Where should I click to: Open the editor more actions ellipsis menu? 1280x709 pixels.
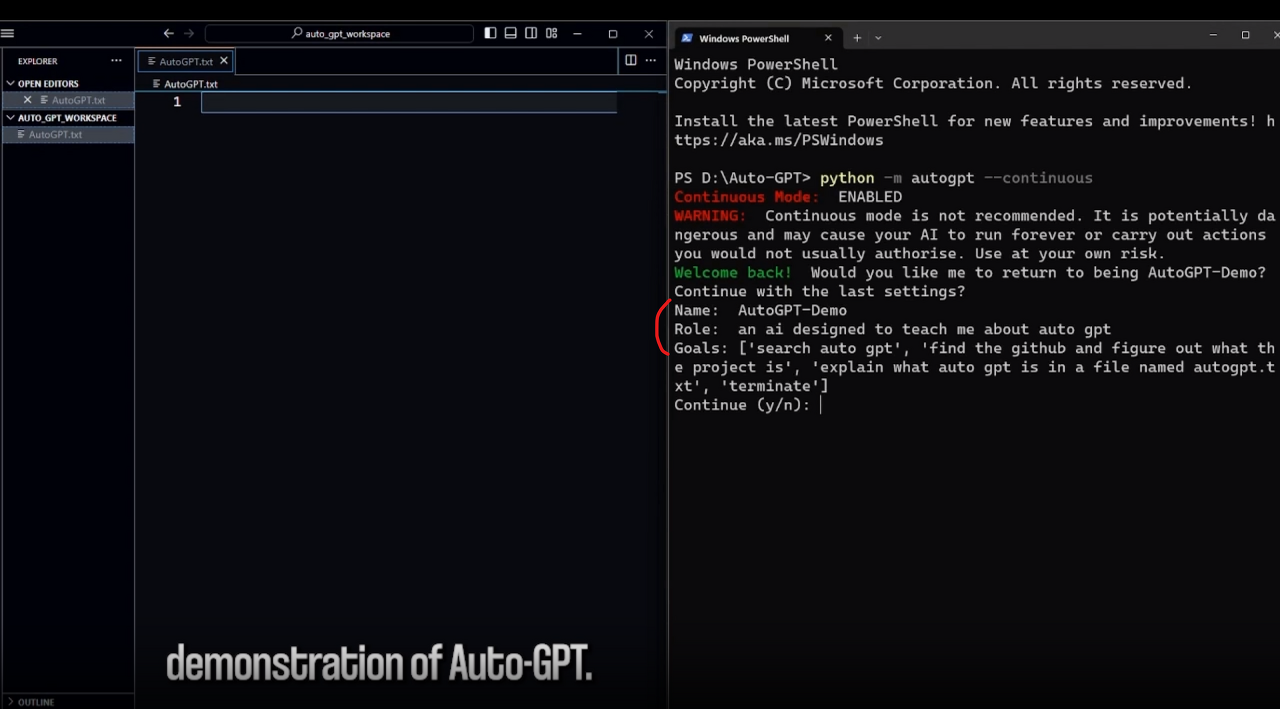(651, 60)
